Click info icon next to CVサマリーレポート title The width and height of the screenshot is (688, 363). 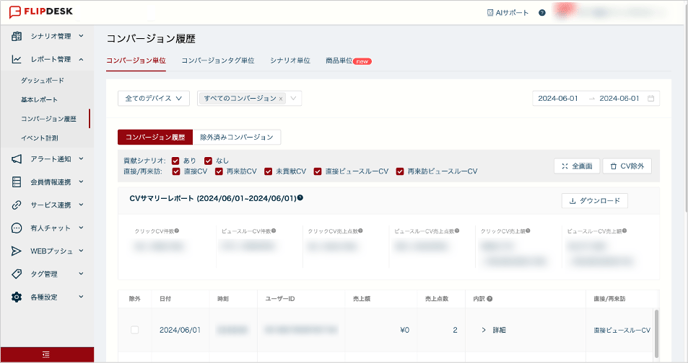(x=300, y=198)
